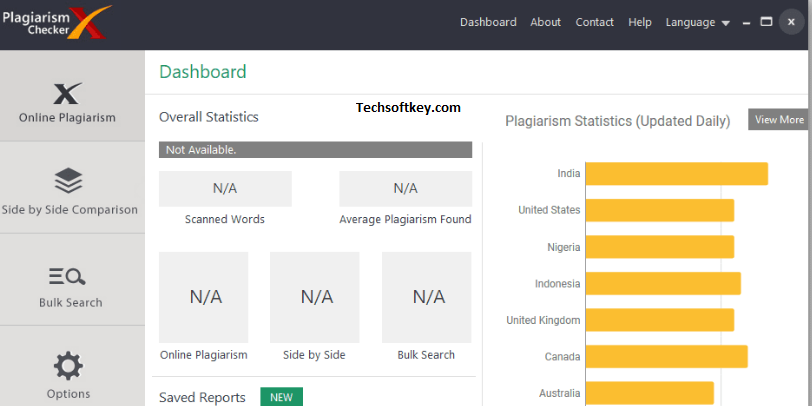Click the India bar in chart
Viewport: 812px width, 406px height.
pyautogui.click(x=676, y=173)
